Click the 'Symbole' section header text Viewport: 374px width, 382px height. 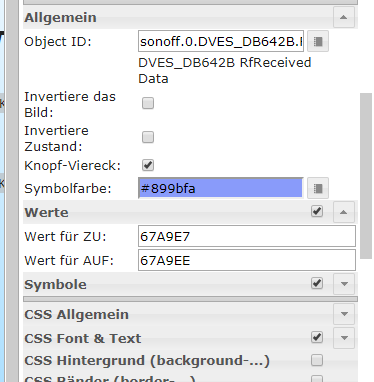pyautogui.click(x=55, y=285)
